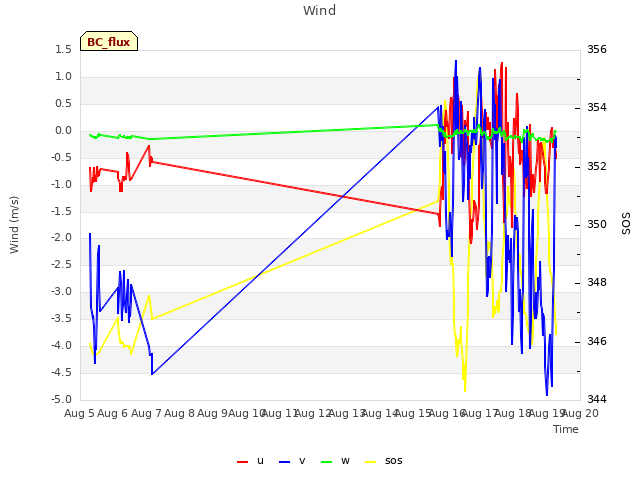Viewport: 640px width, 480px height.
Task: Click the '348' right-axis value
Action: [x=597, y=282]
